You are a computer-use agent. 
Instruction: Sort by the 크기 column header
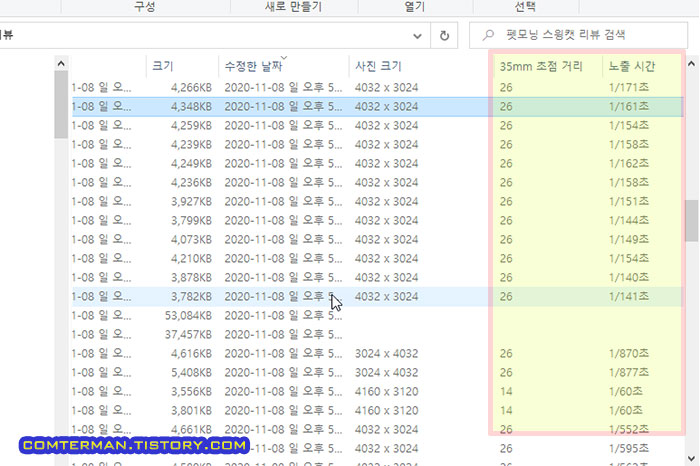point(162,66)
